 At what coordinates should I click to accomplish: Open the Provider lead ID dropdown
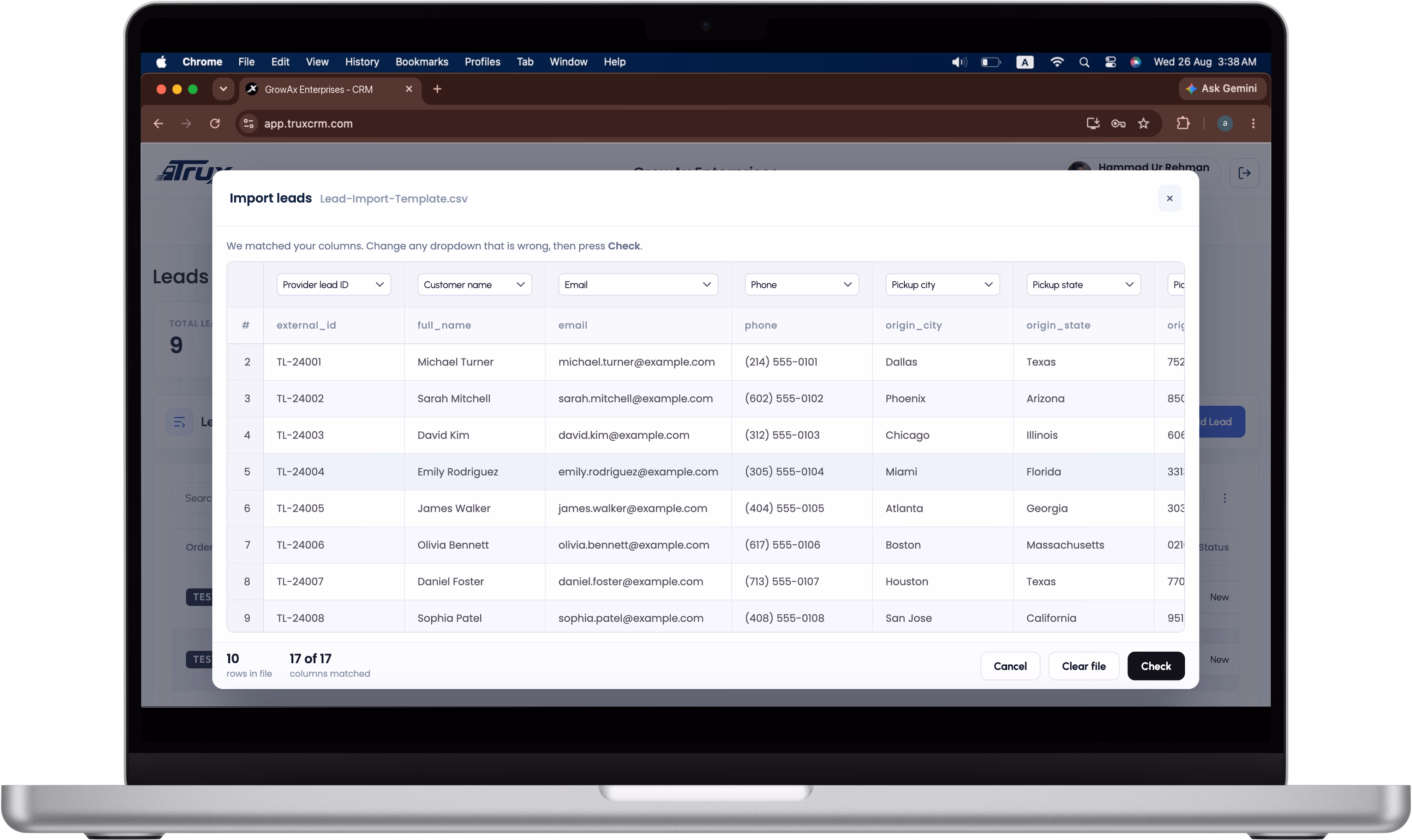[x=334, y=284]
